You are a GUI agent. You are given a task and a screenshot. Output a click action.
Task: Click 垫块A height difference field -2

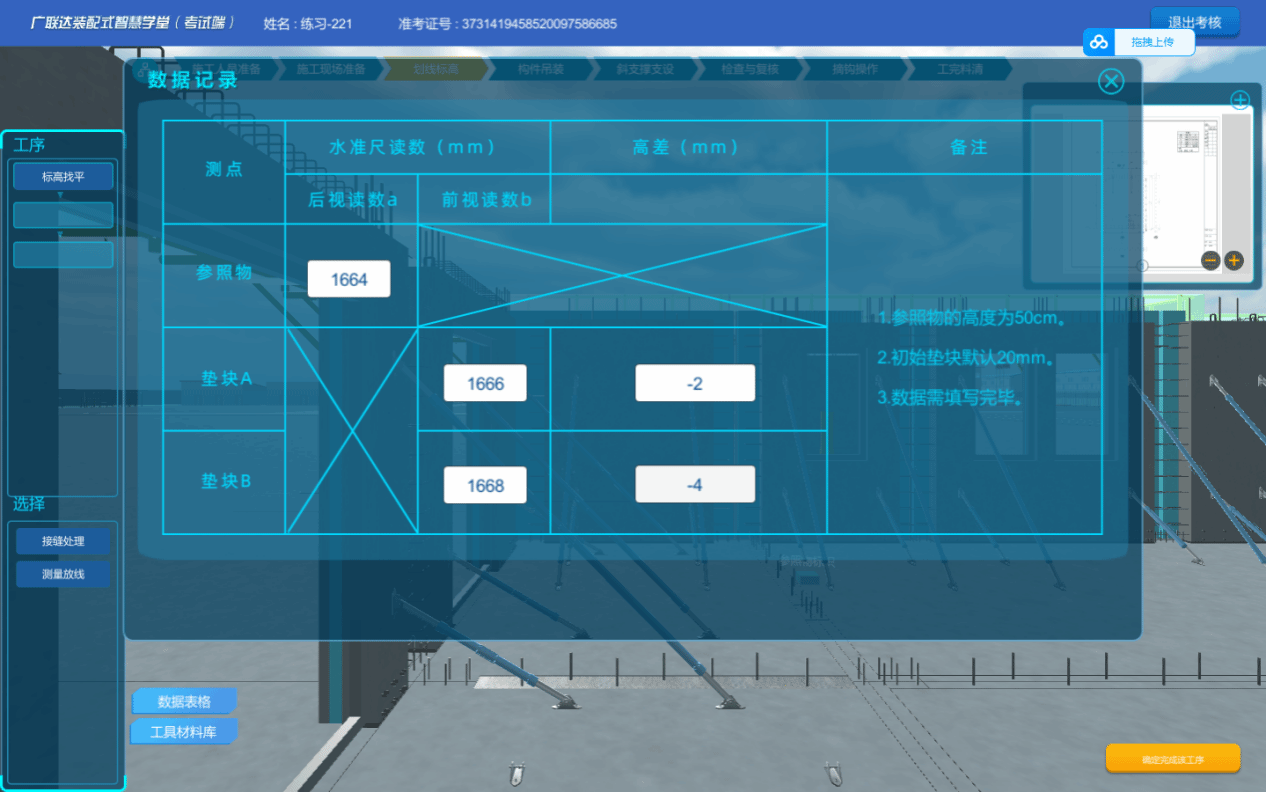point(694,384)
